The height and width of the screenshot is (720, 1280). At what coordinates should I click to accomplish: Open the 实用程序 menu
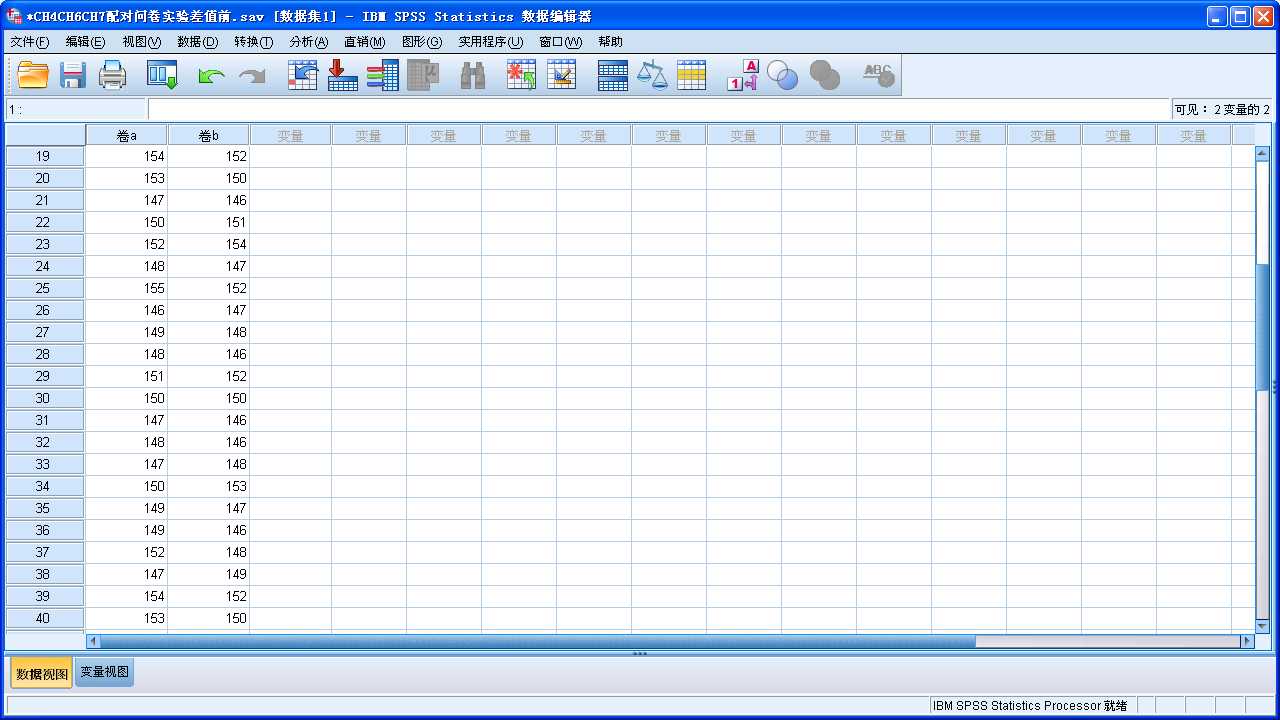490,42
